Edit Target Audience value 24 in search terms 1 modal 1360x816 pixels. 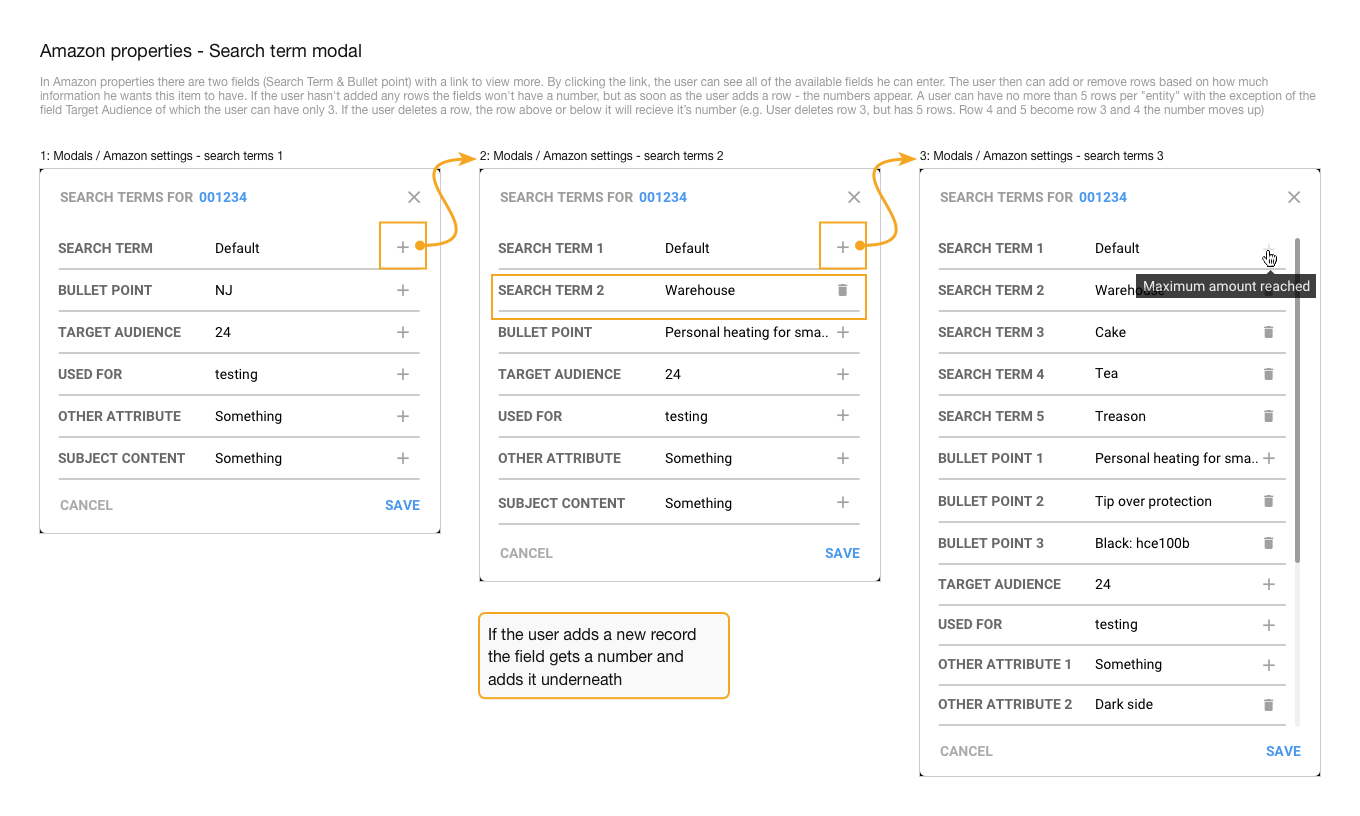223,332
